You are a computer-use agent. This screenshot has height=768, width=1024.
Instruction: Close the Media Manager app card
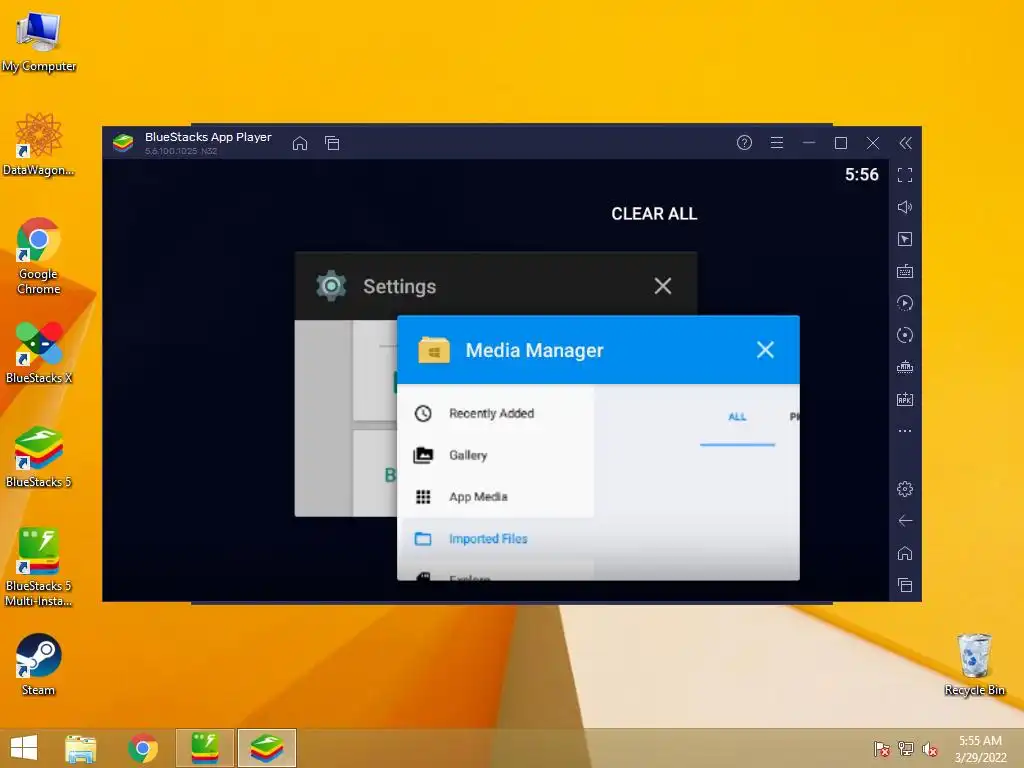[x=765, y=350]
